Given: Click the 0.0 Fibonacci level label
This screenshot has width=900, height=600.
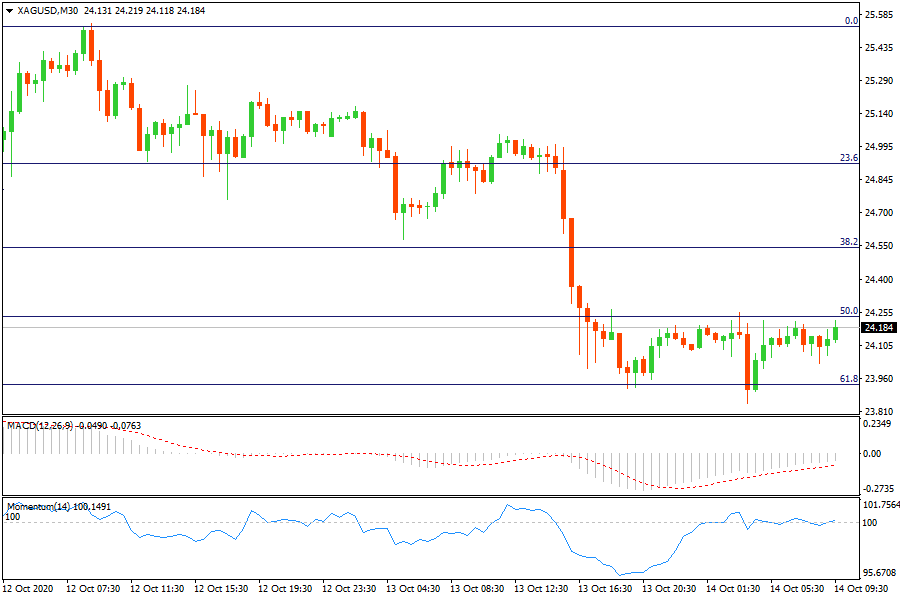Looking at the screenshot, I should pos(851,20).
